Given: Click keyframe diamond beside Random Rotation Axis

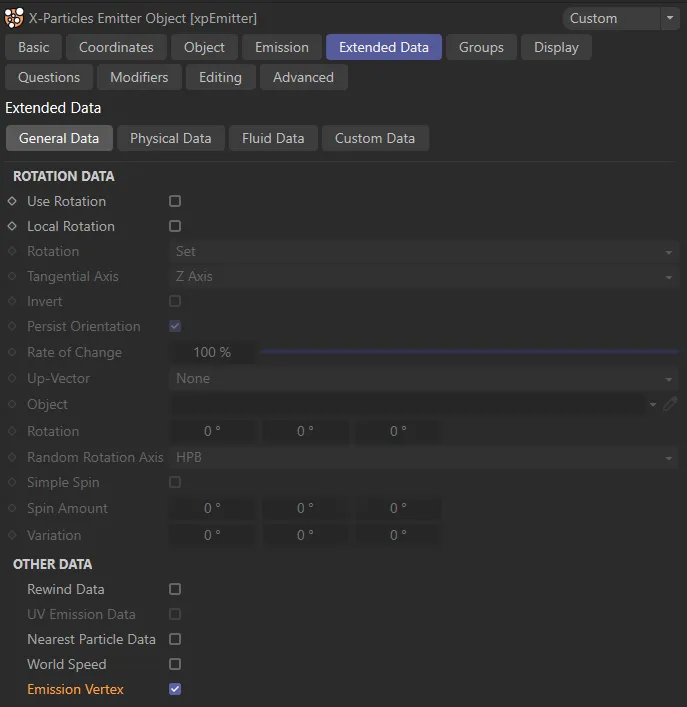Looking at the screenshot, I should click(12, 457).
